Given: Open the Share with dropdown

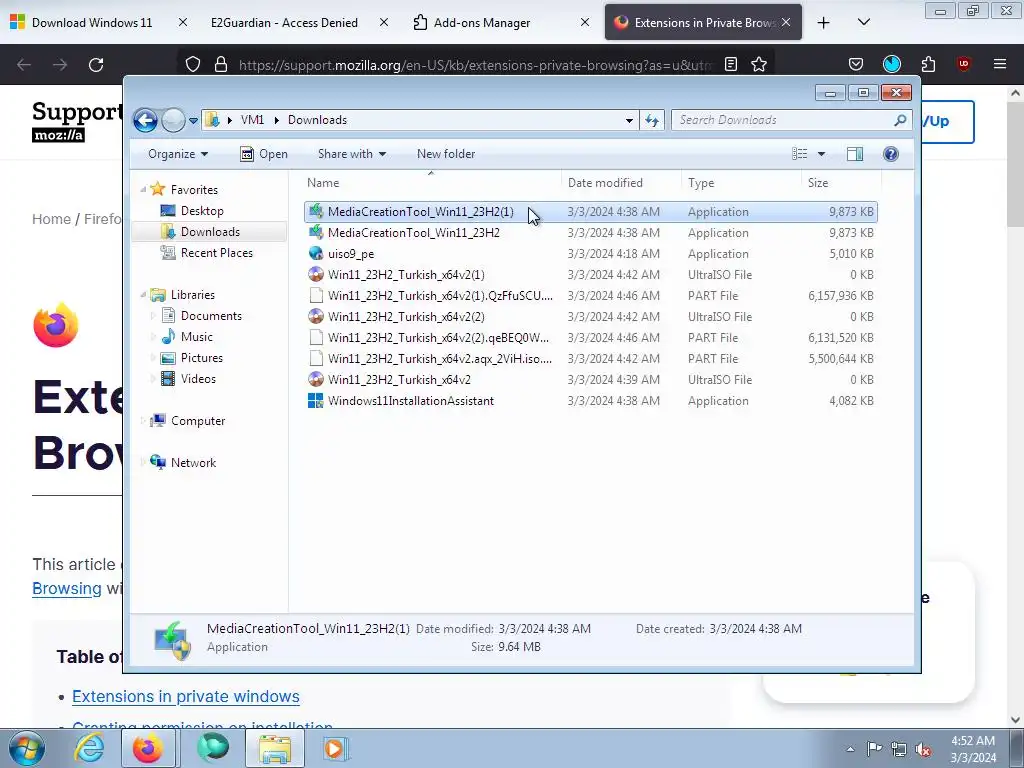Looking at the screenshot, I should pyautogui.click(x=351, y=154).
